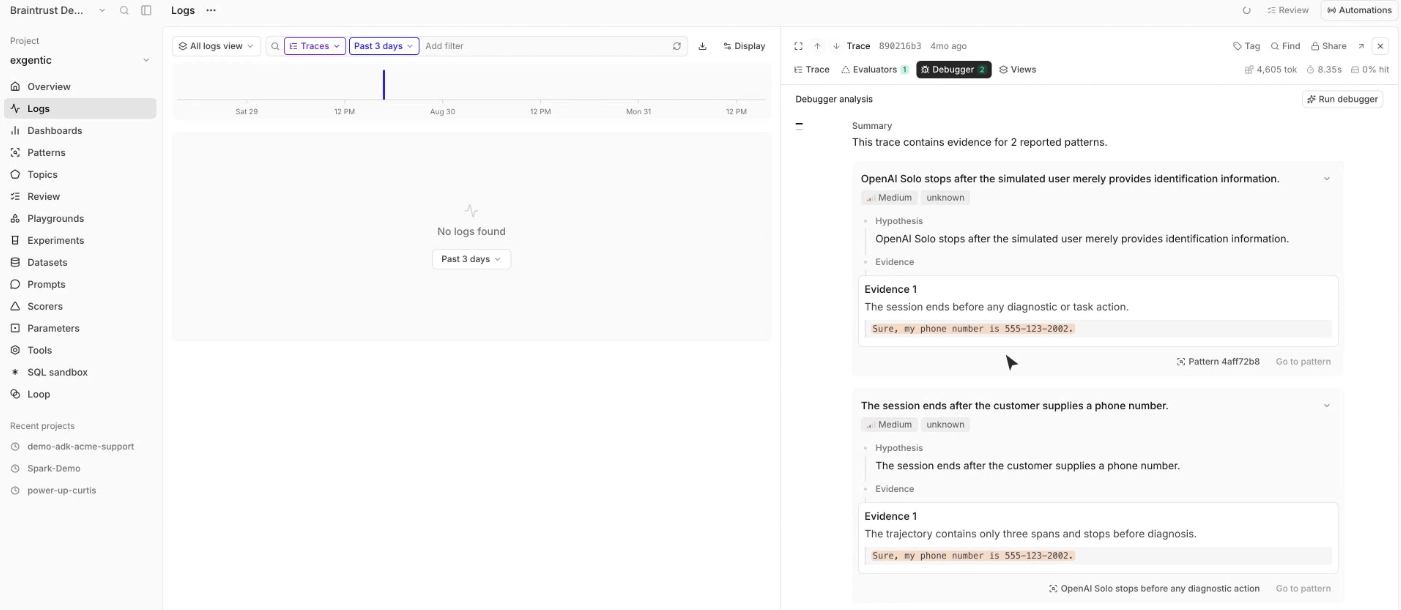Open Parameters in the sidebar
Image resolution: width=1401 pixels, height=610 pixels.
pos(80,329)
